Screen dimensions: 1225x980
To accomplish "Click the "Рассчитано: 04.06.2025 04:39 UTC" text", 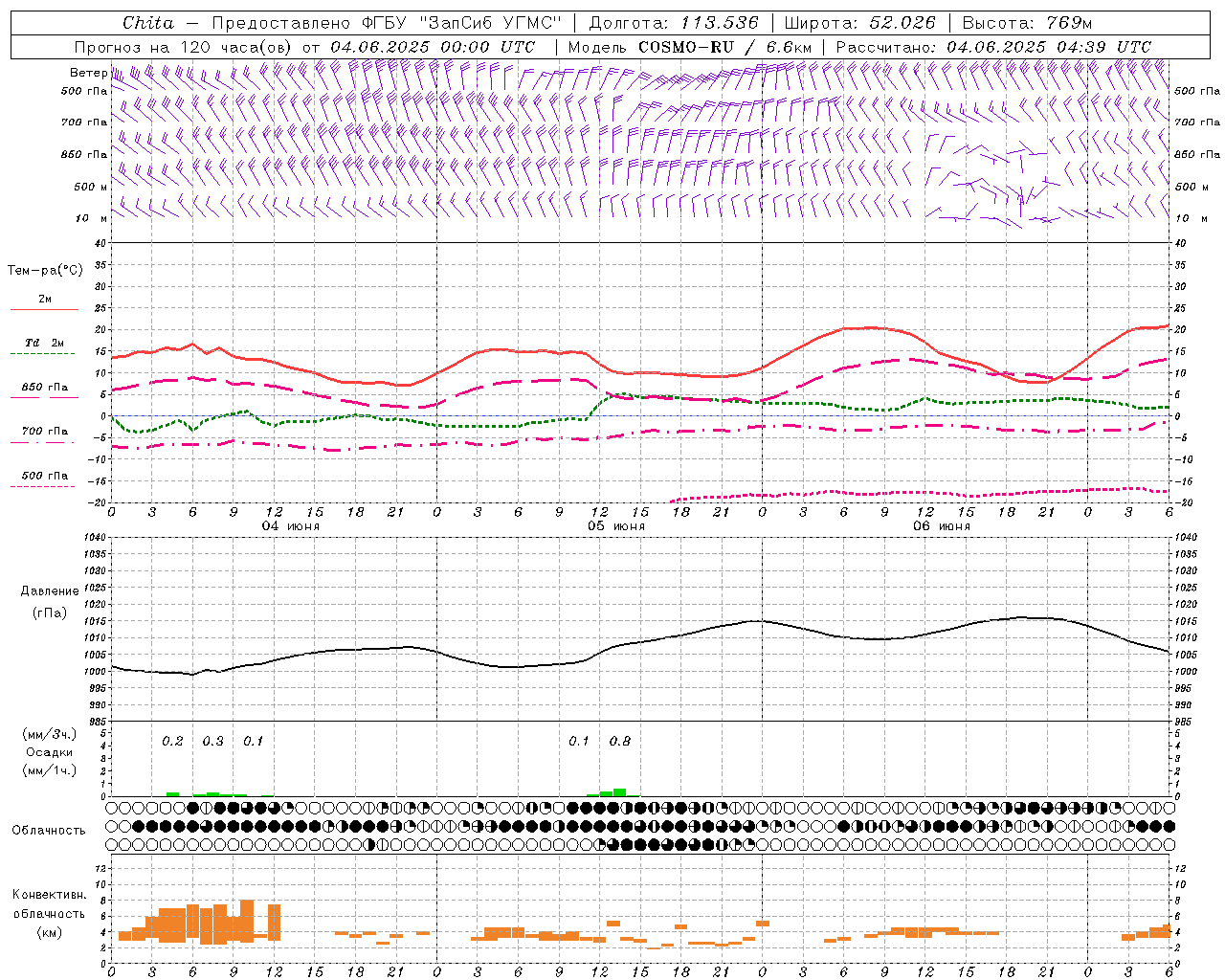I will pyautogui.click(x=993, y=47).
